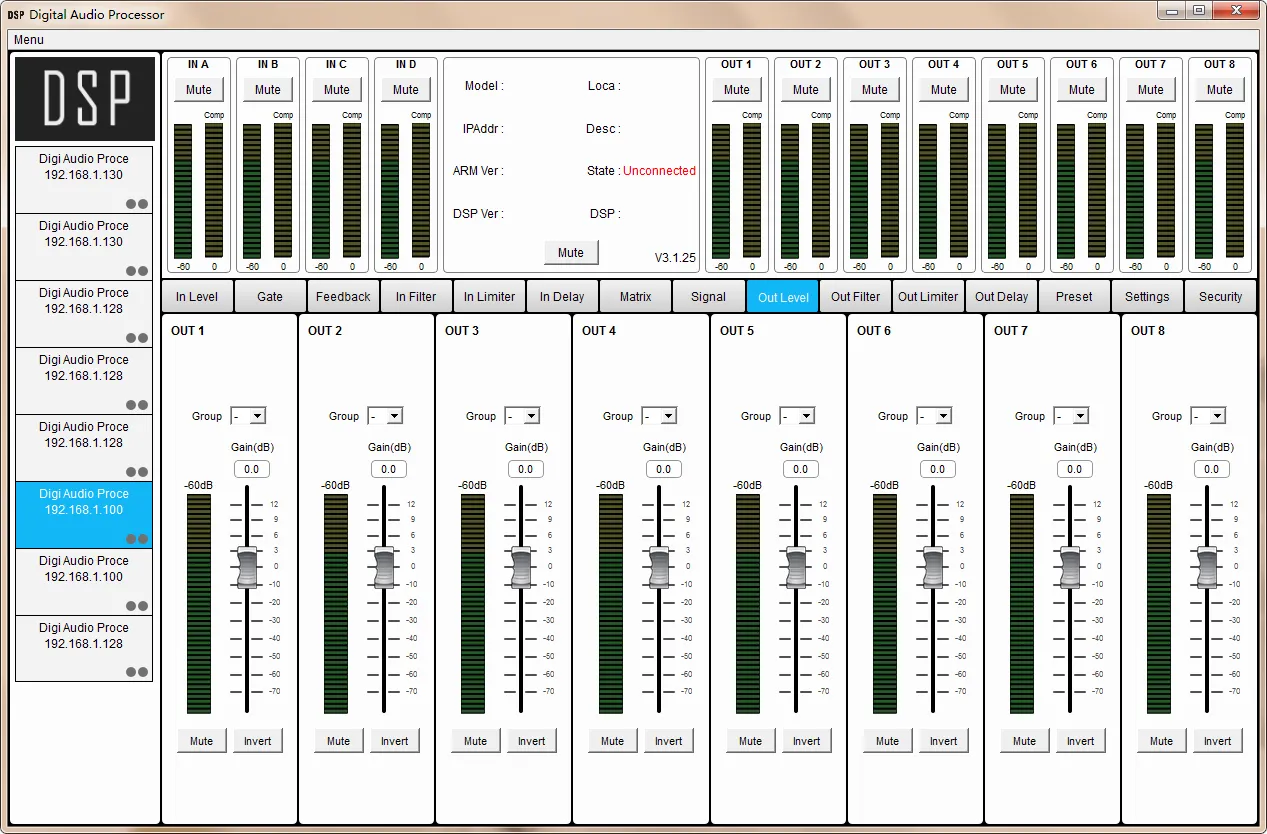Screen dimensions: 1267x834
Task: Click the OUT 1 level meter bar
Action: (x=199, y=603)
